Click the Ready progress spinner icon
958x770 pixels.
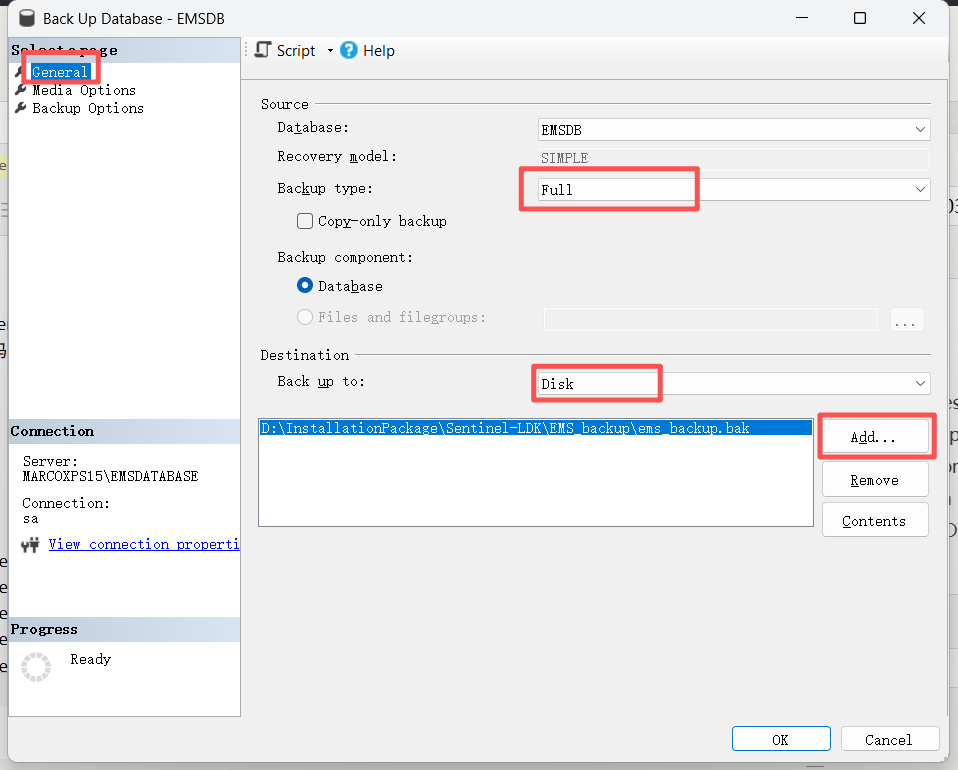pyautogui.click(x=36, y=667)
